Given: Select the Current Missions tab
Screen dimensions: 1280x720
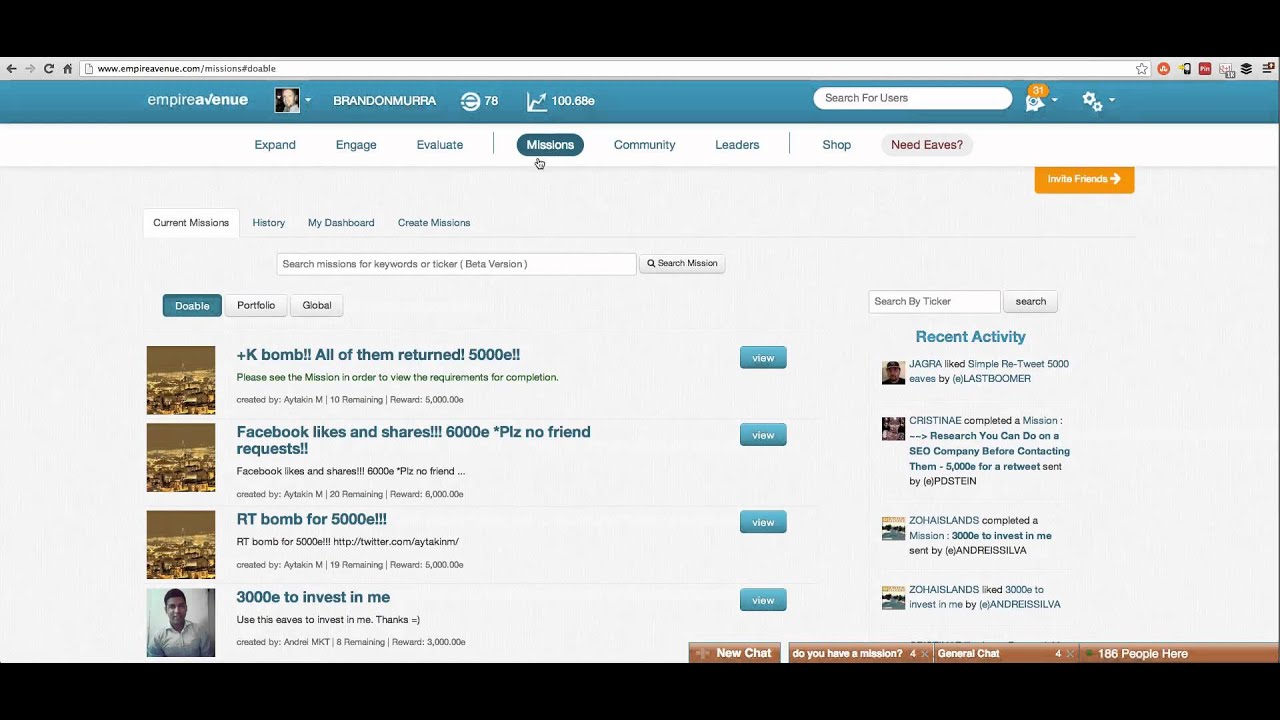Looking at the screenshot, I should tap(191, 223).
